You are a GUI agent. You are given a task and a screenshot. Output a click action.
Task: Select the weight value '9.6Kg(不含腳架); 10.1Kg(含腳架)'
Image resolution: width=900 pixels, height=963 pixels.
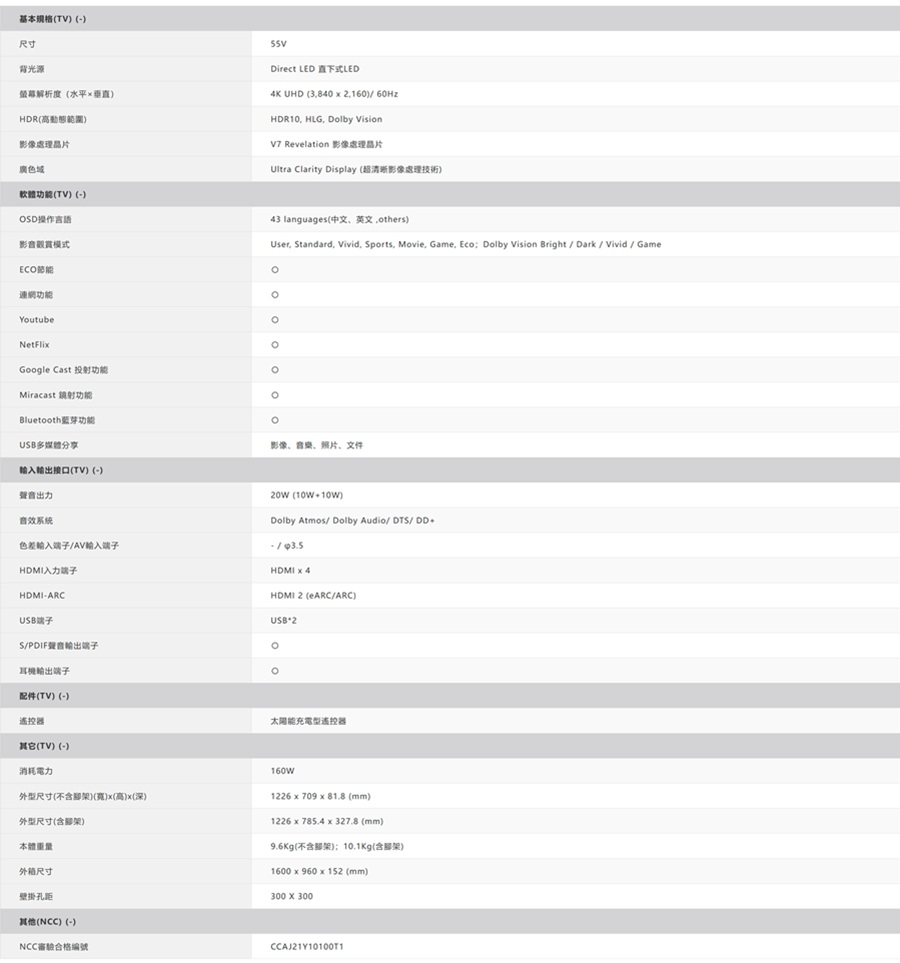337,846
